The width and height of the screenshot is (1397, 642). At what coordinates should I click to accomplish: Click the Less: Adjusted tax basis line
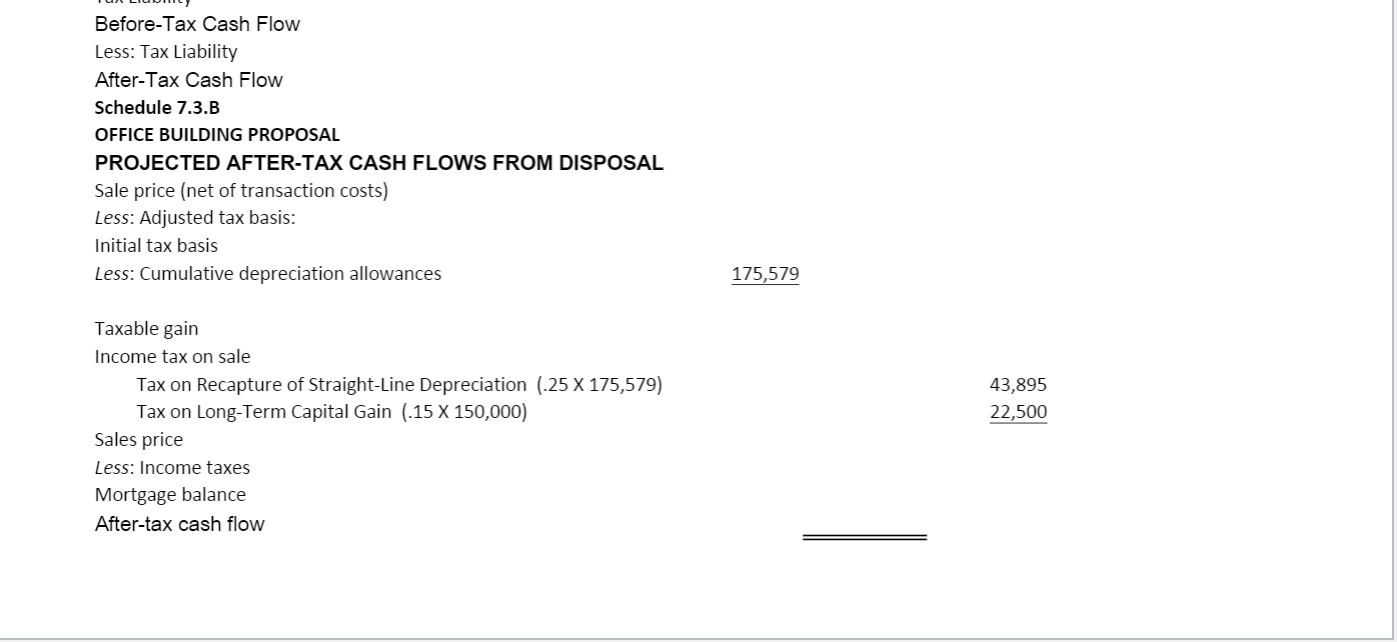click(195, 217)
